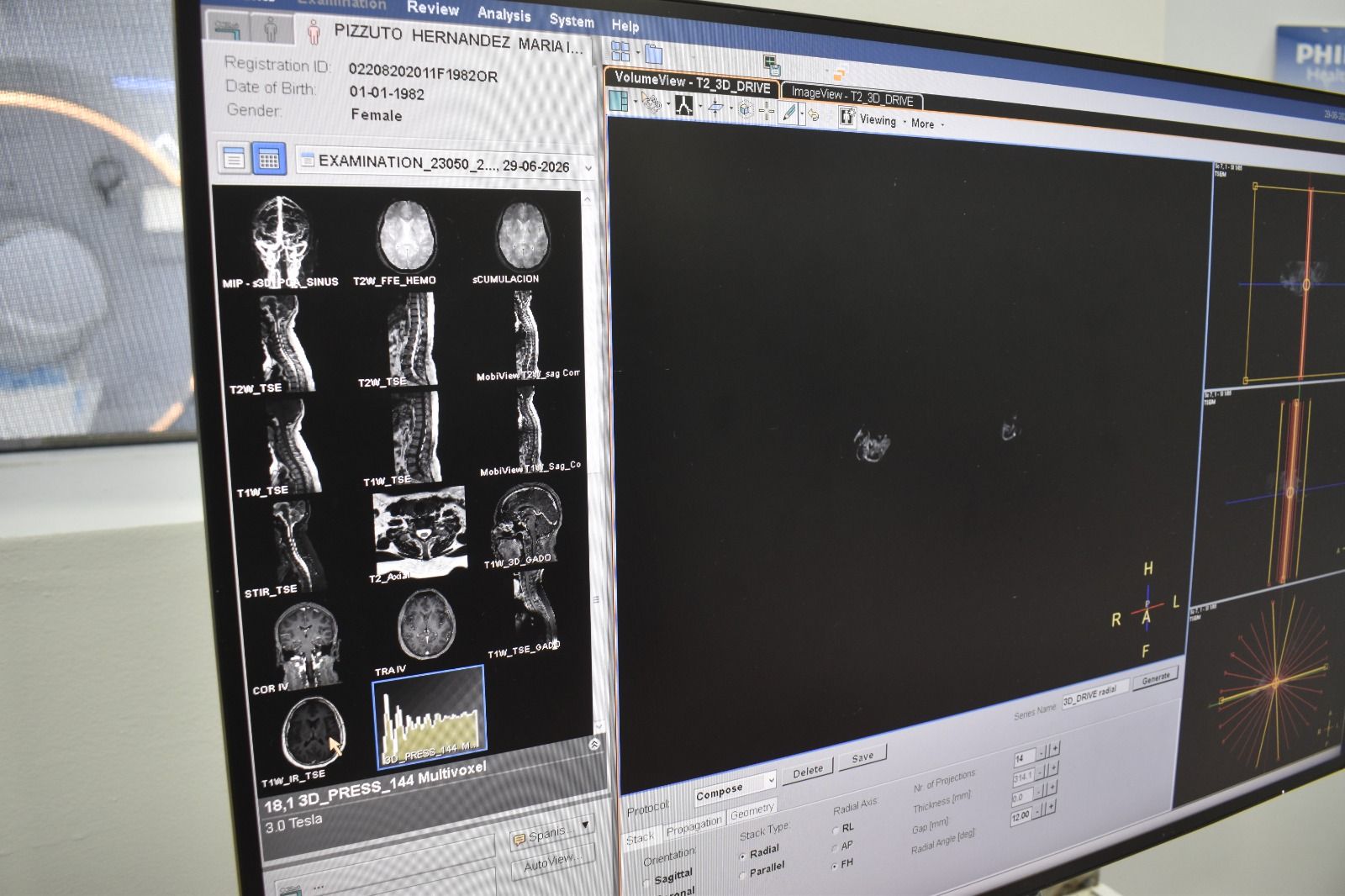Image resolution: width=1345 pixels, height=896 pixels.
Task: Open the Compose protocol dropdown
Action: point(736,789)
